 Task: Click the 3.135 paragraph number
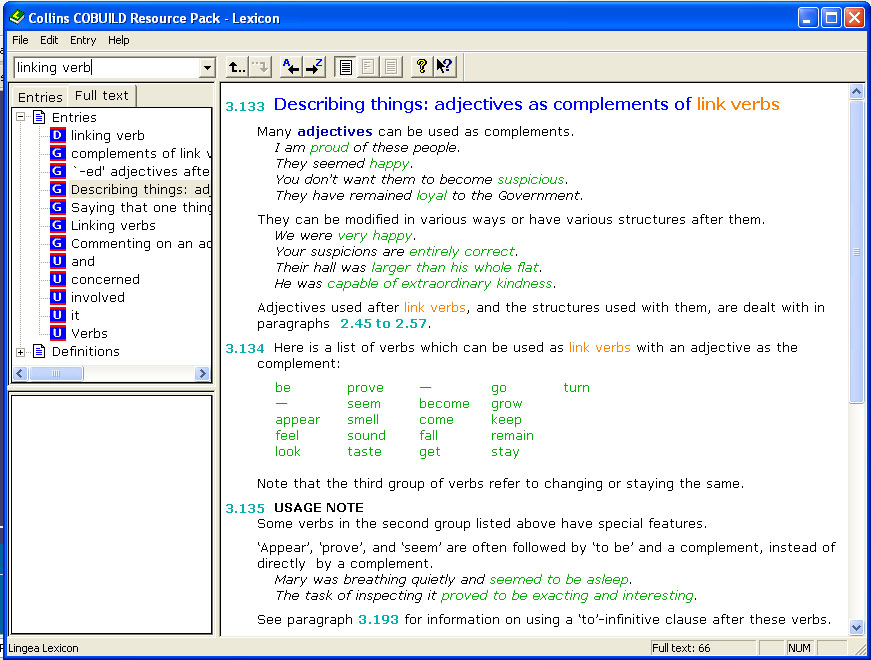pyautogui.click(x=245, y=508)
